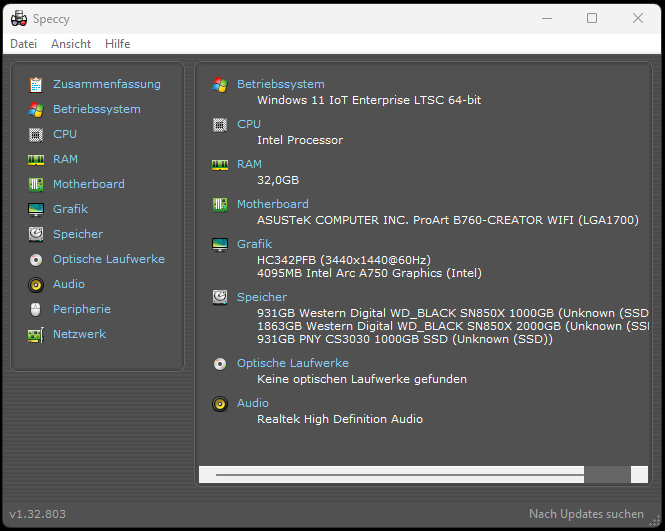Click the Audio heading link in summary
This screenshot has height=531, width=665.
pyautogui.click(x=253, y=403)
